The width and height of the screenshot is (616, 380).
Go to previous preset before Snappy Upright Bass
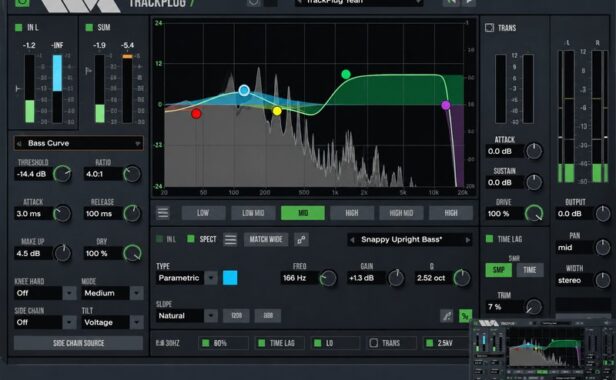pos(352,240)
